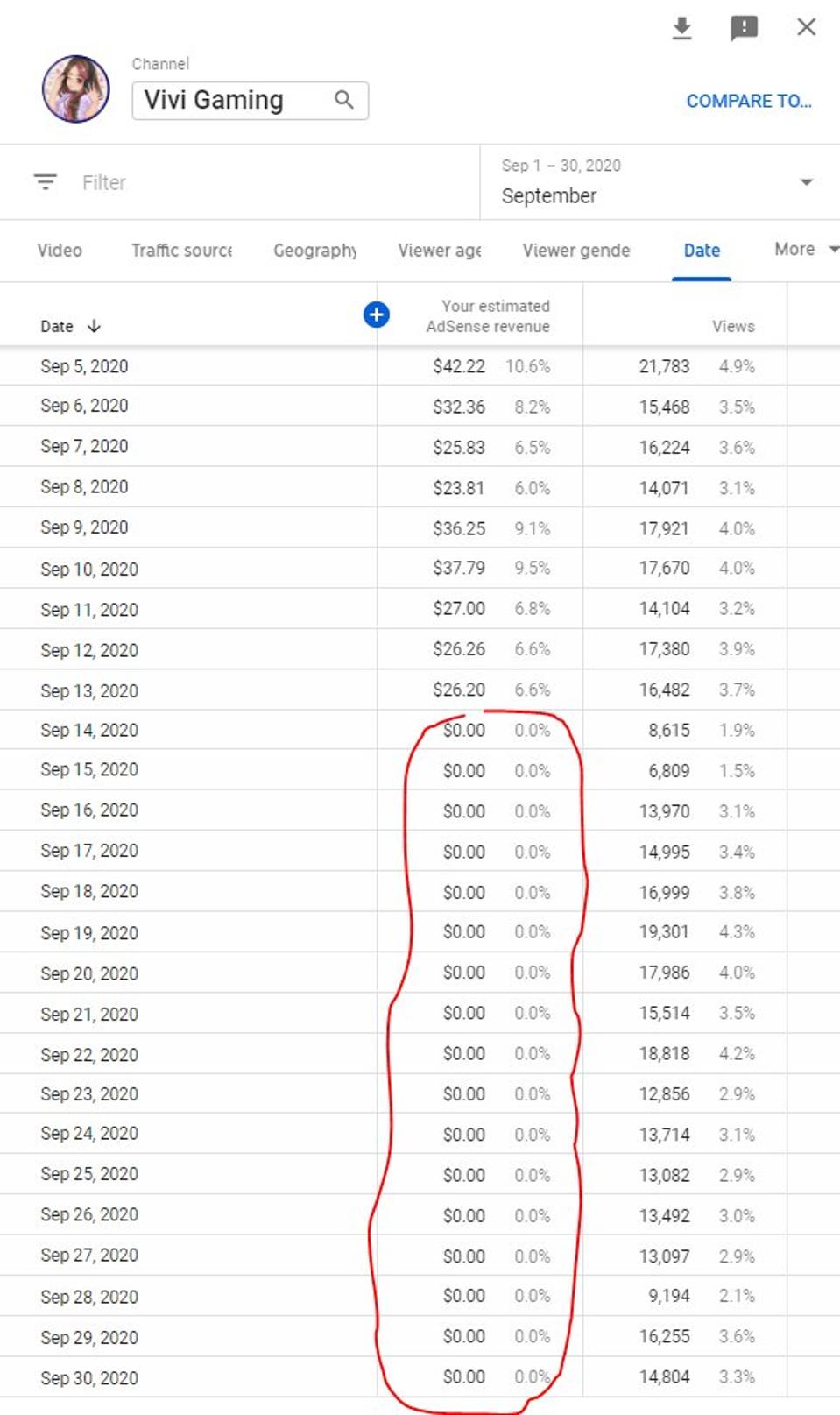Click the 21,783 views value
840x1415 pixels.
click(664, 366)
